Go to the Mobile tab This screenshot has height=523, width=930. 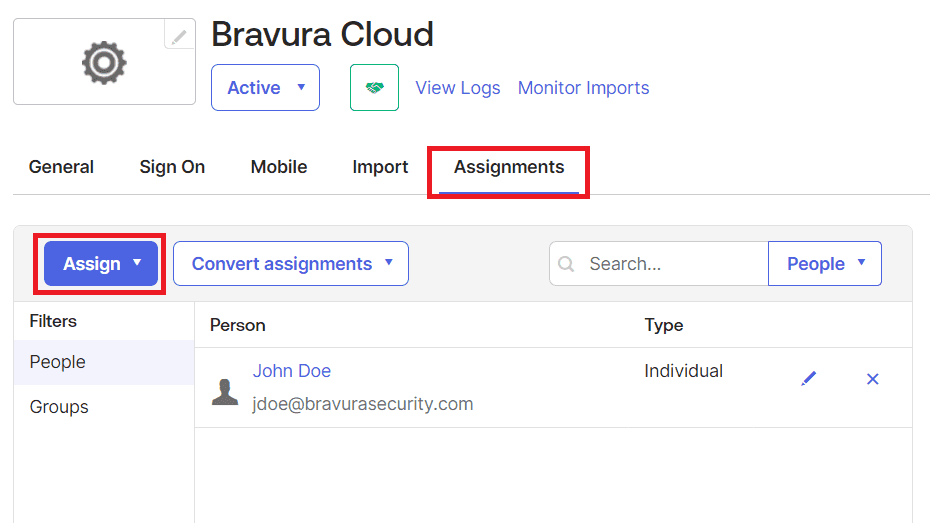coord(279,167)
